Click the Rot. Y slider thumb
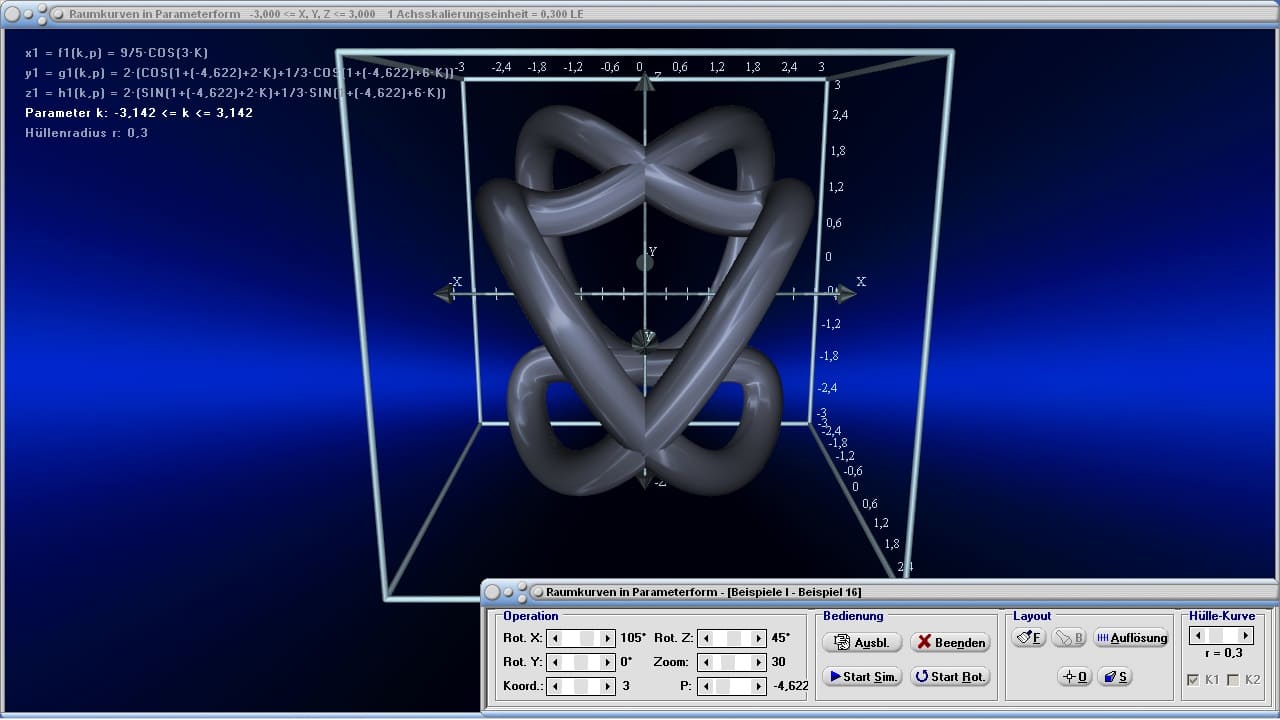The image size is (1280, 720). [x=581, y=662]
